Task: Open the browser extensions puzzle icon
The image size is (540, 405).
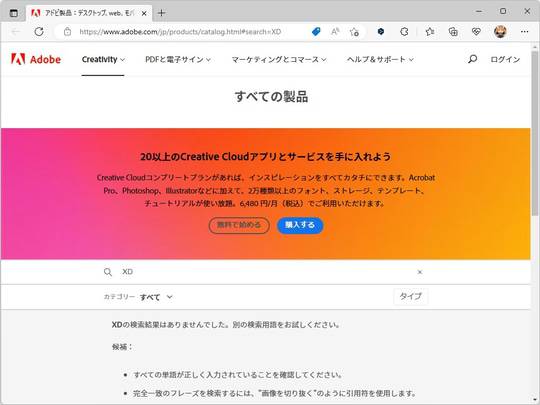Action: pyautogui.click(x=404, y=32)
